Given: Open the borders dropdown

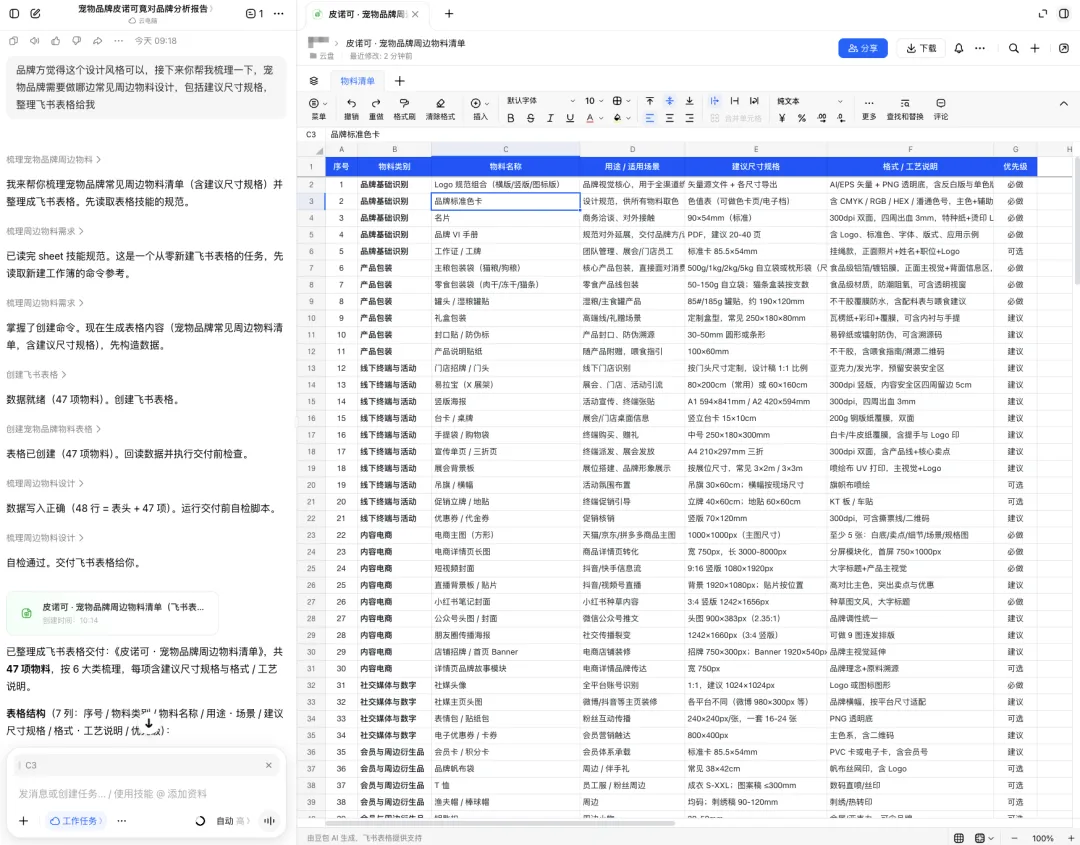Looking at the screenshot, I should tap(622, 101).
